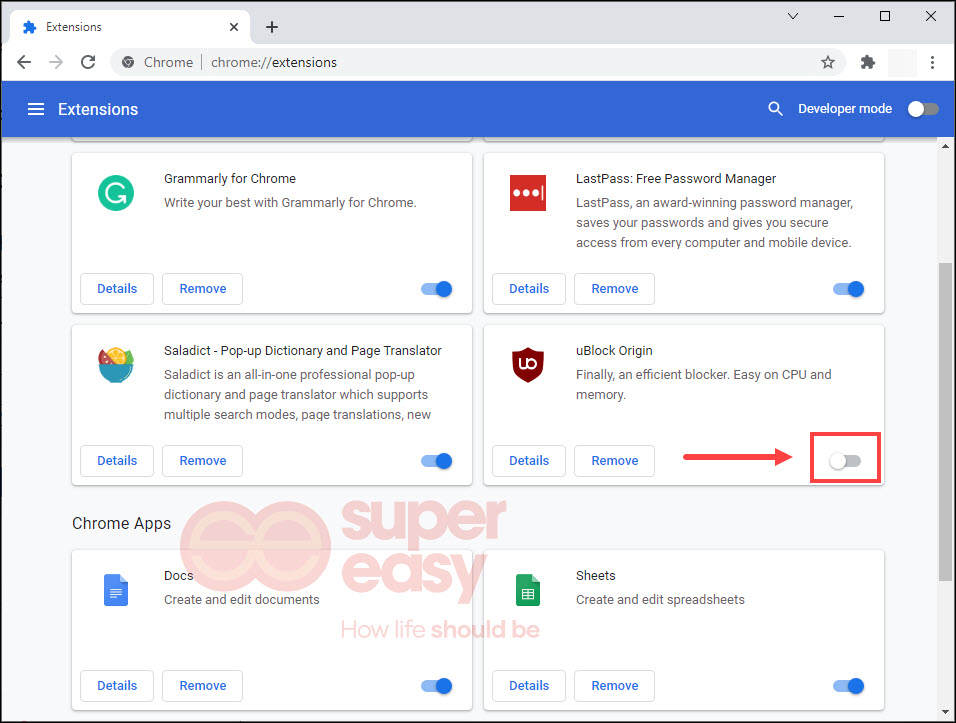Click 'LastPass: Free Password Manager' title
This screenshot has height=723, width=956.
click(676, 179)
